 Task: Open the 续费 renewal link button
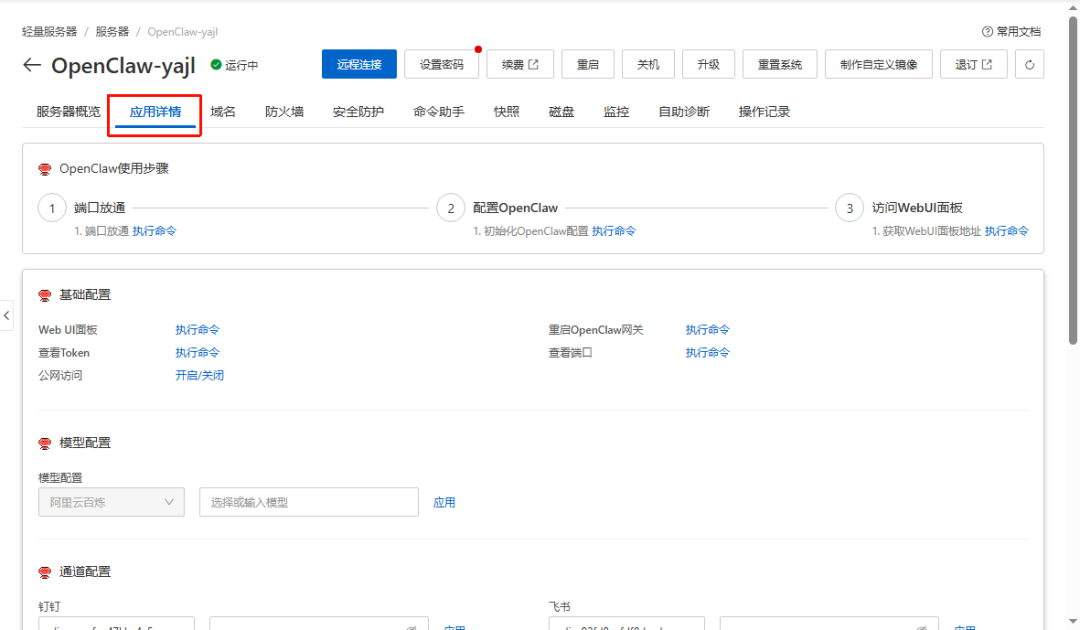519,64
